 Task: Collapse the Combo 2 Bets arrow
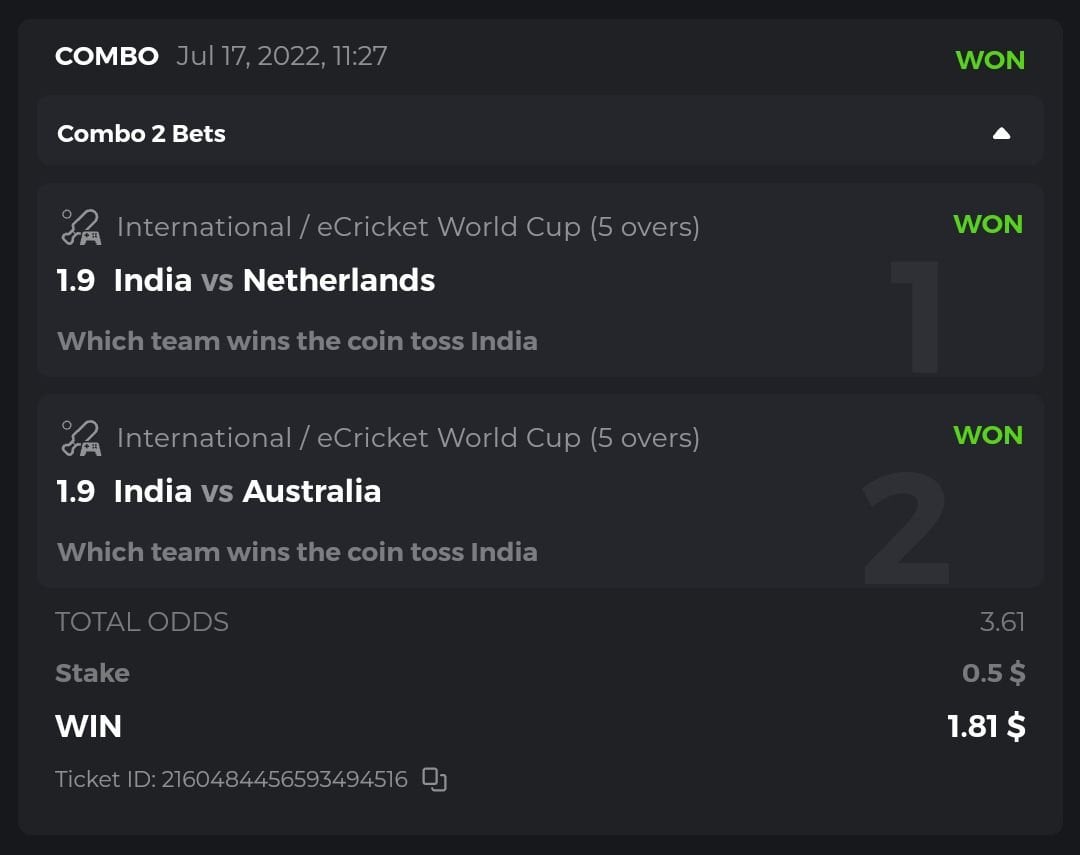pyautogui.click(x=1001, y=134)
